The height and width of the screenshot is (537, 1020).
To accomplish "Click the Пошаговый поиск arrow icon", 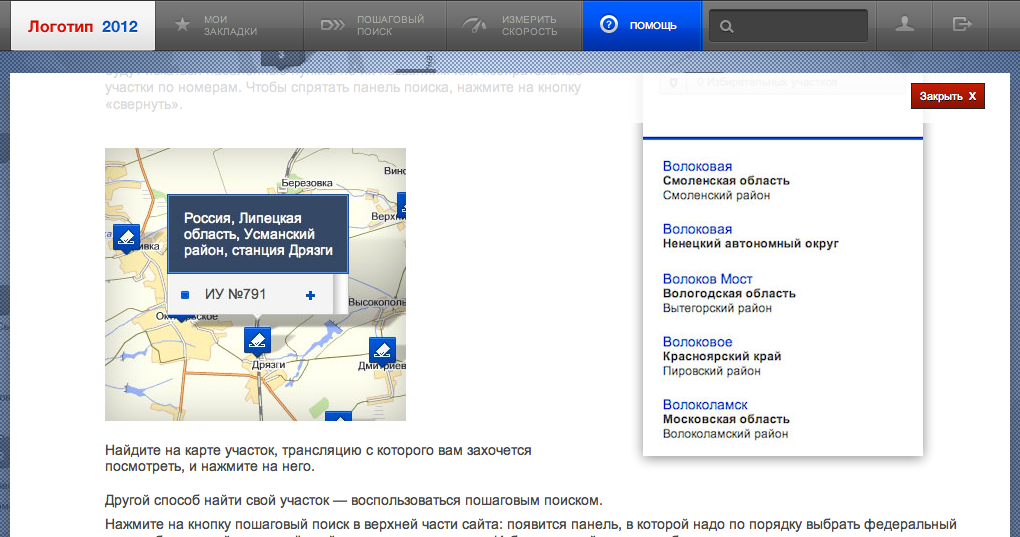I will (333, 25).
